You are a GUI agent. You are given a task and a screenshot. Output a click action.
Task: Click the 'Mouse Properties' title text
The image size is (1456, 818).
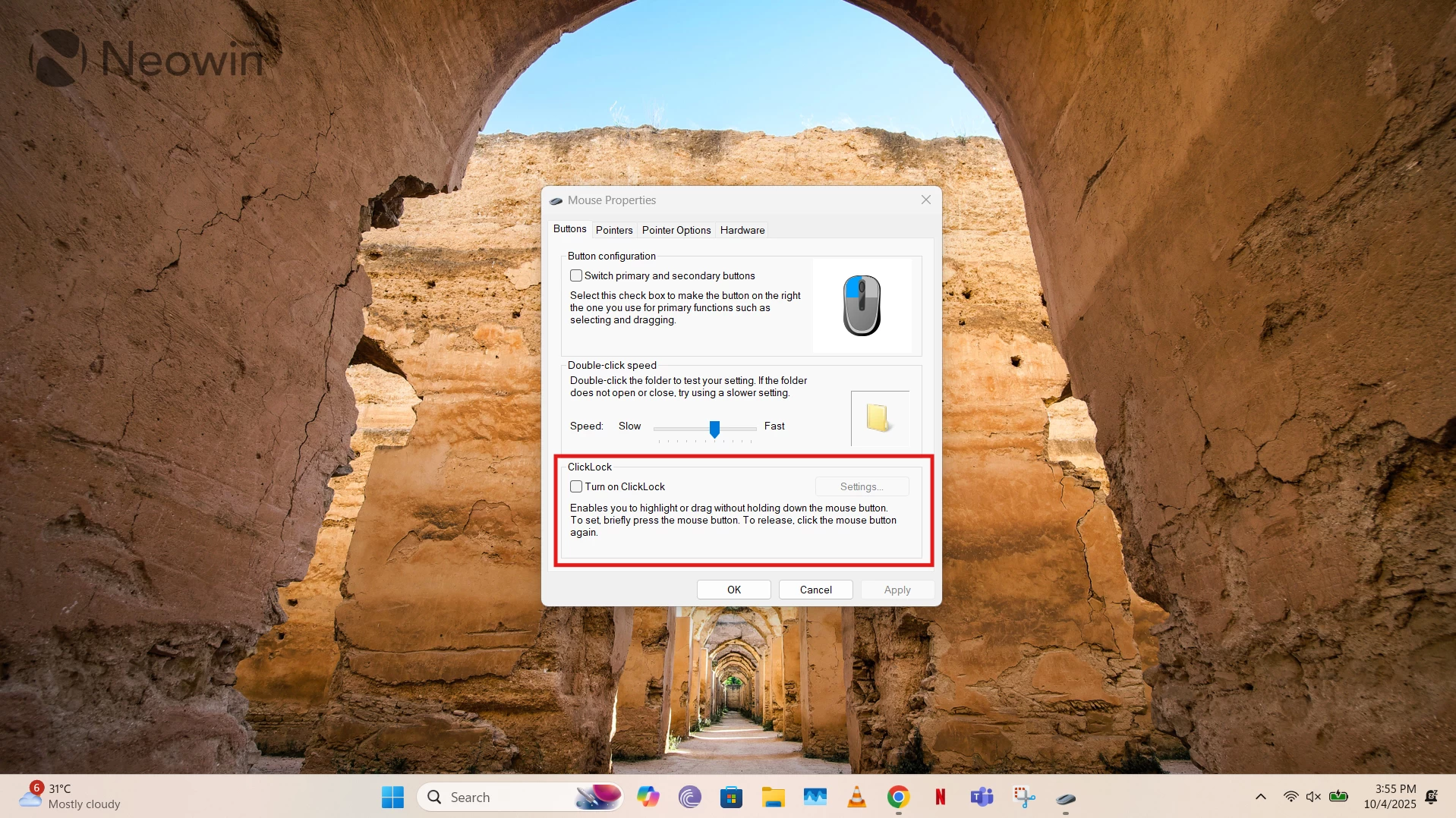coord(612,200)
